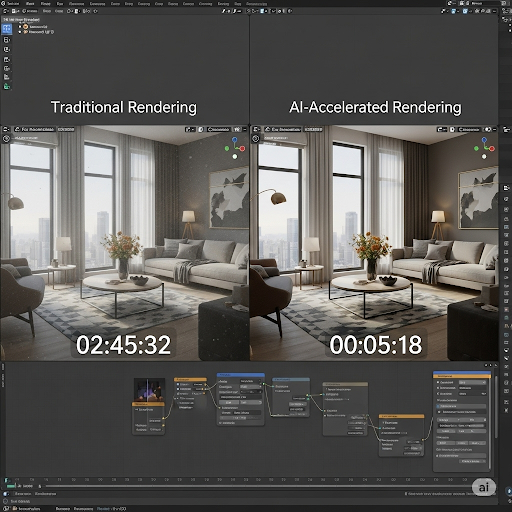The image size is (512, 512).
Task: Open the first dropdown in the rightmost node panel
Action: tap(472, 382)
